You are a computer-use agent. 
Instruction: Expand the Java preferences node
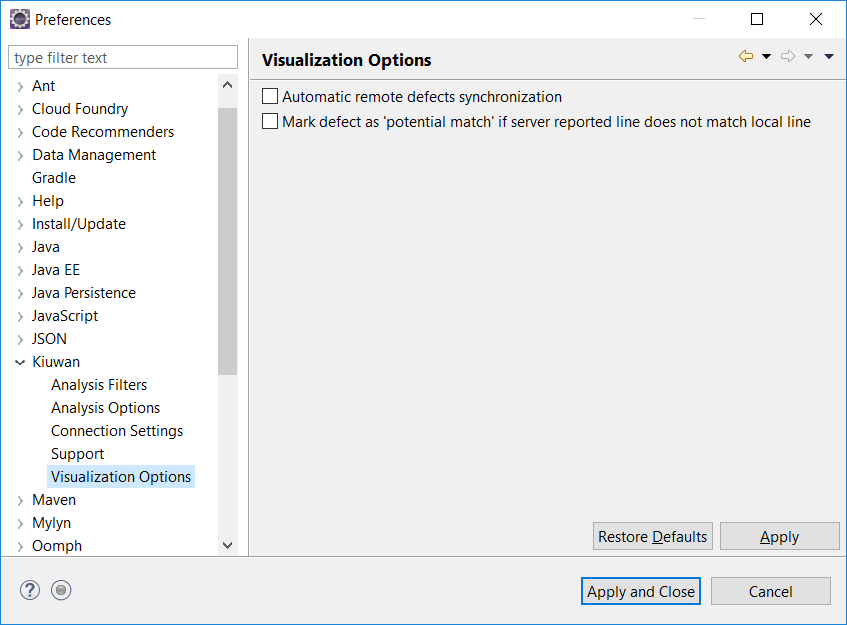(20, 246)
